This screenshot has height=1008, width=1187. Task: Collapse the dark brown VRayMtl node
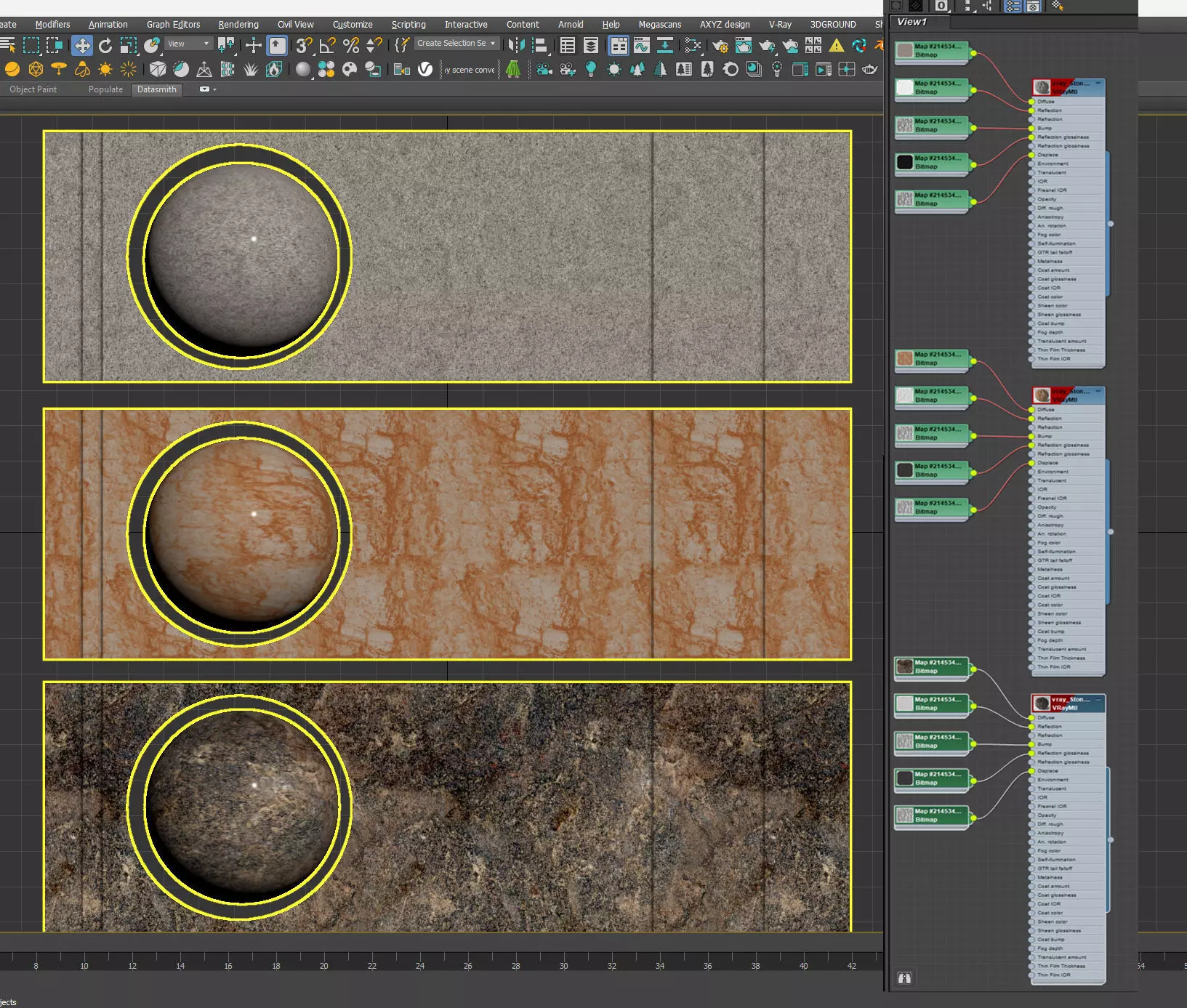pyautogui.click(x=1098, y=700)
